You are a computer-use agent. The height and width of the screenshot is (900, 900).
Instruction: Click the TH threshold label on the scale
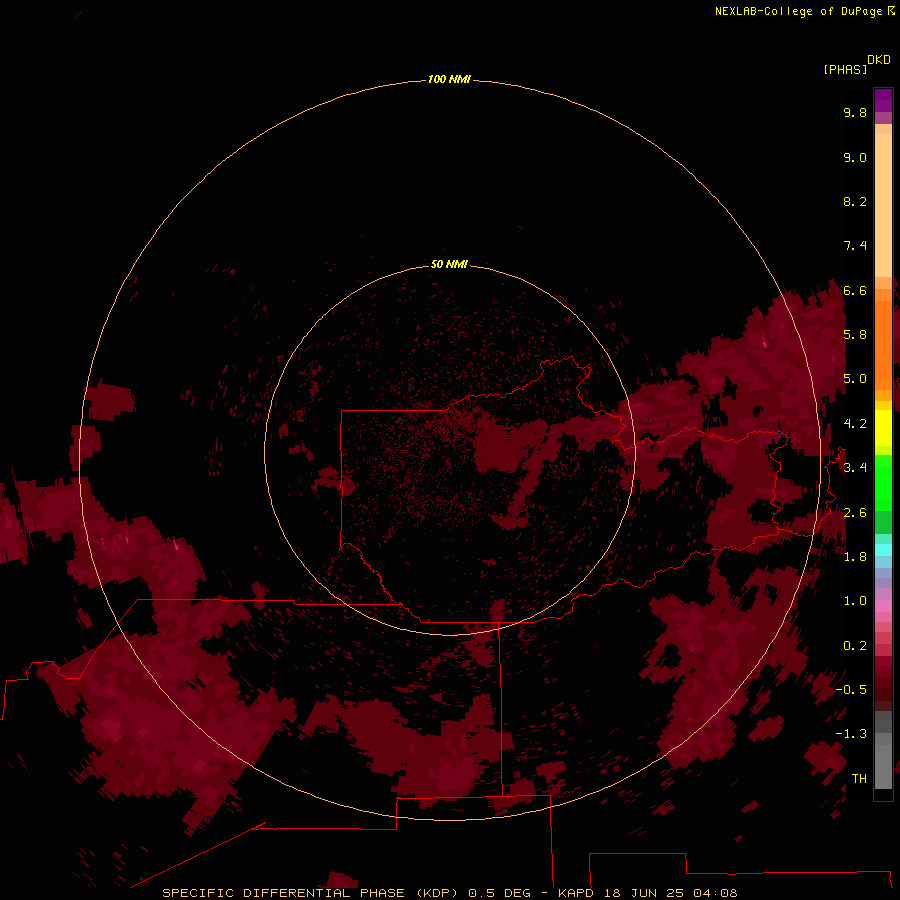click(x=859, y=779)
